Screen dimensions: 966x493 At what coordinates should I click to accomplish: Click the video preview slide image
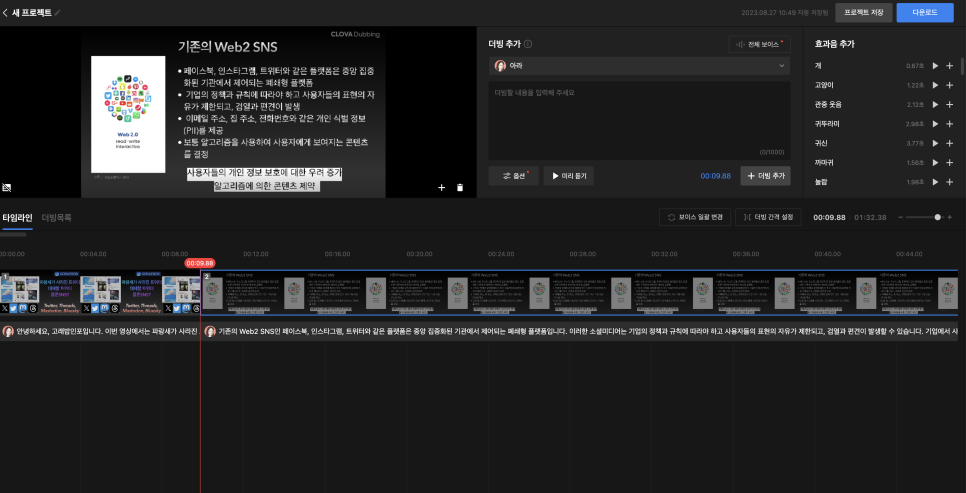(233, 112)
